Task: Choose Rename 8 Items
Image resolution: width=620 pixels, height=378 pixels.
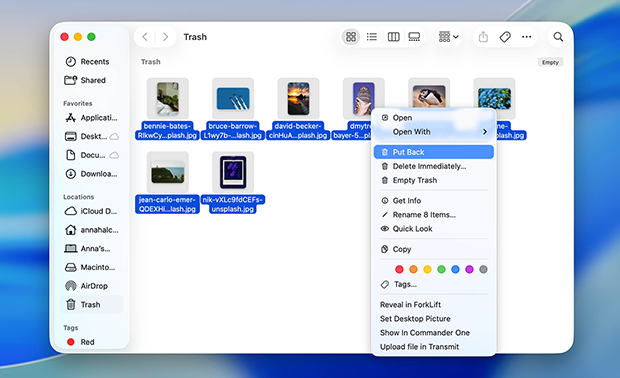Action: 434,215
